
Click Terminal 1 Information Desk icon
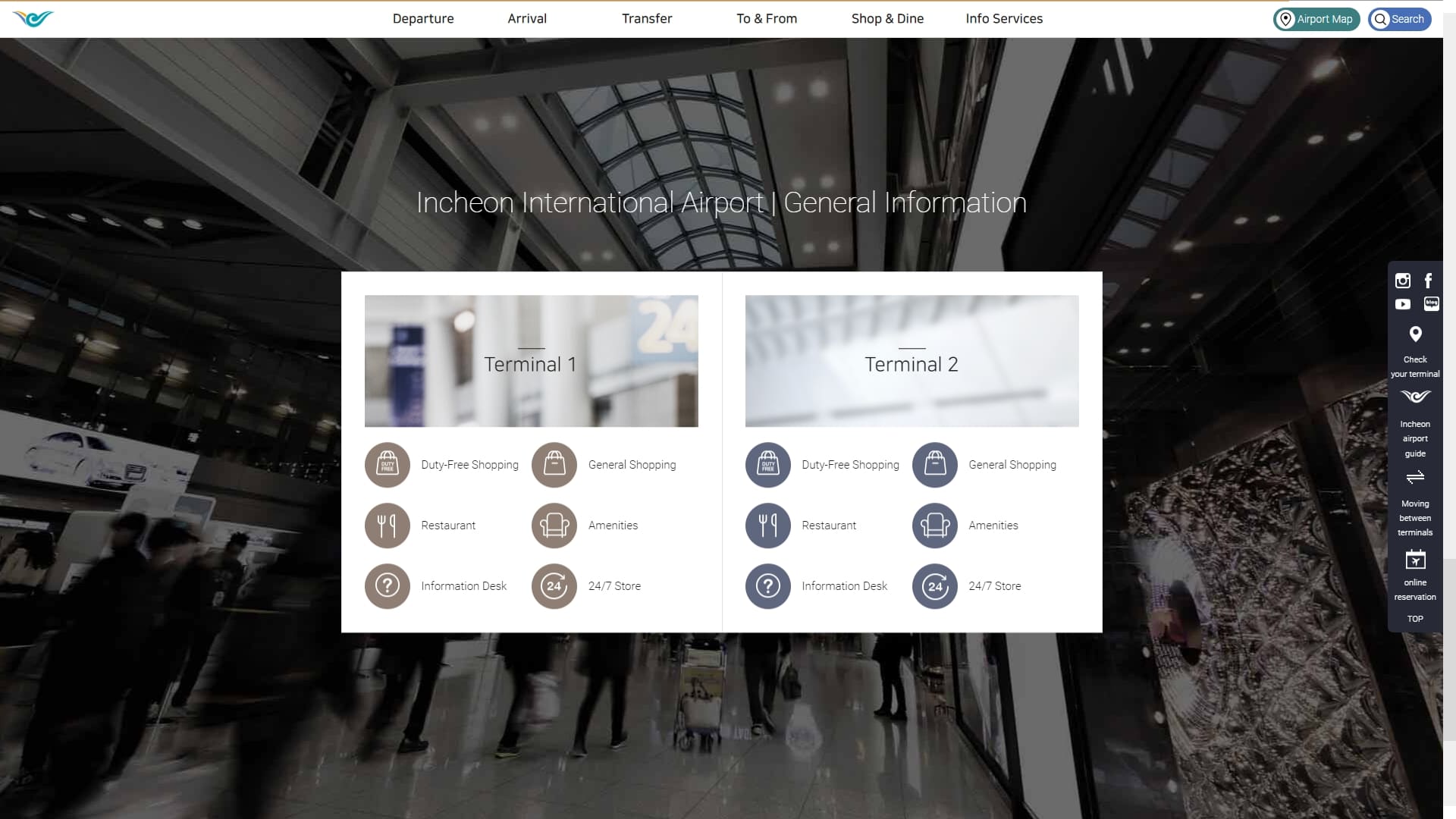click(x=388, y=586)
